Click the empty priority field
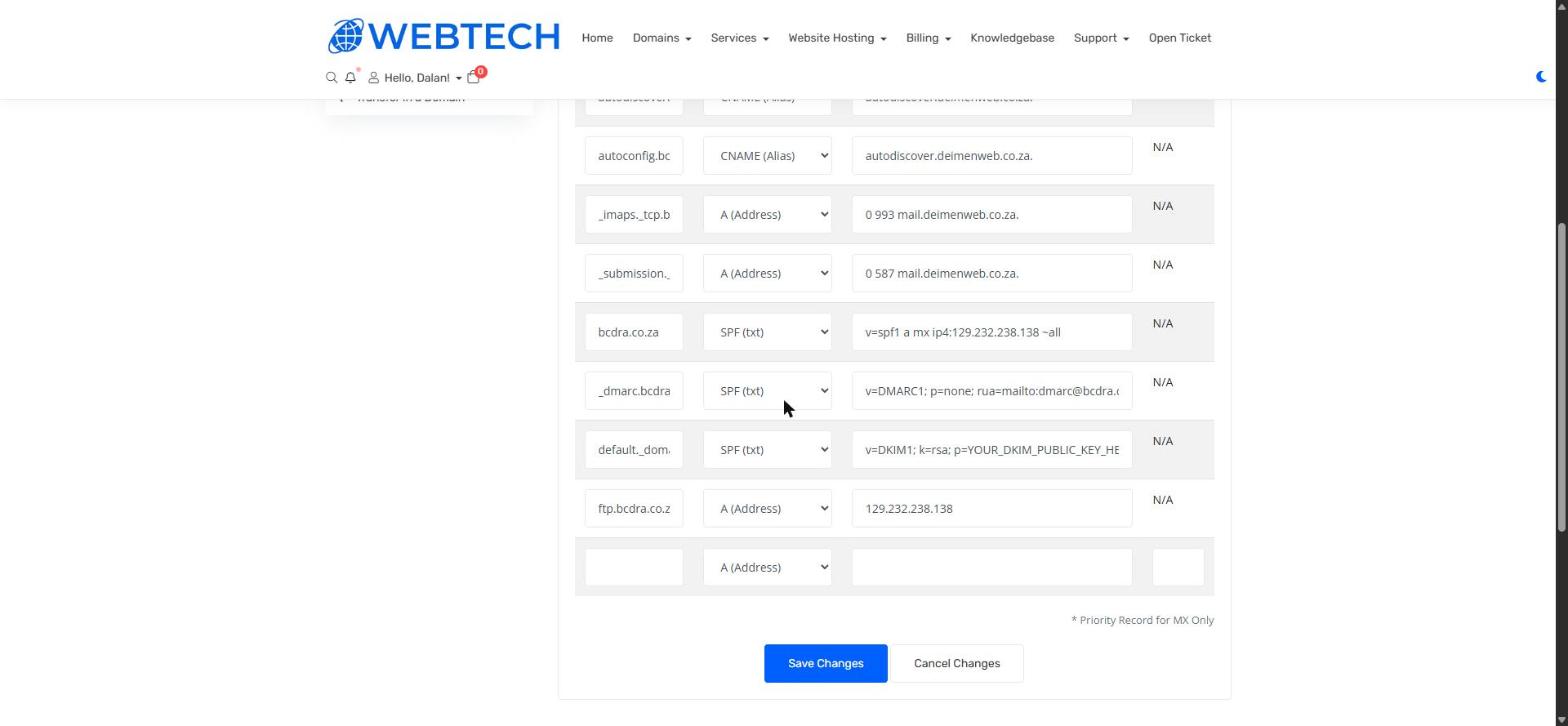Image resolution: width=1568 pixels, height=726 pixels. 1178,568
